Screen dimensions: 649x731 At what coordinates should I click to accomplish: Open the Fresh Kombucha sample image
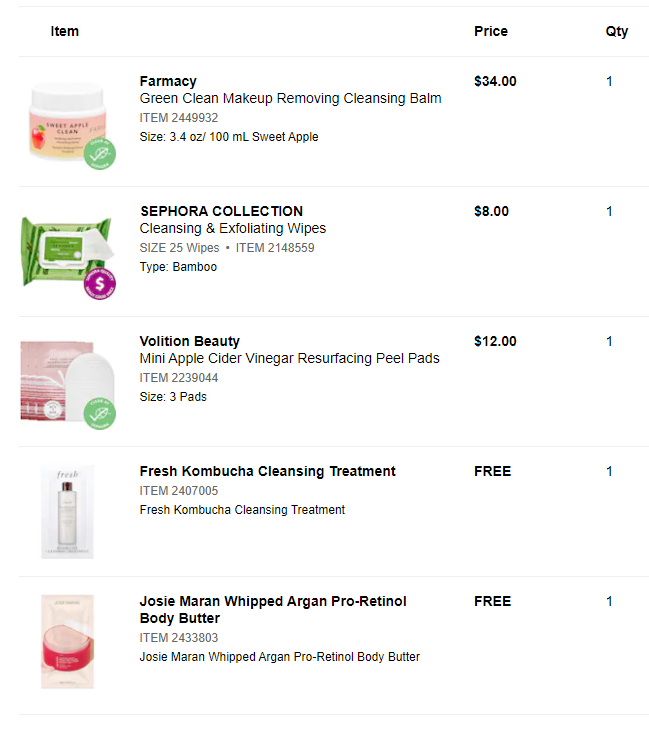coord(68,511)
